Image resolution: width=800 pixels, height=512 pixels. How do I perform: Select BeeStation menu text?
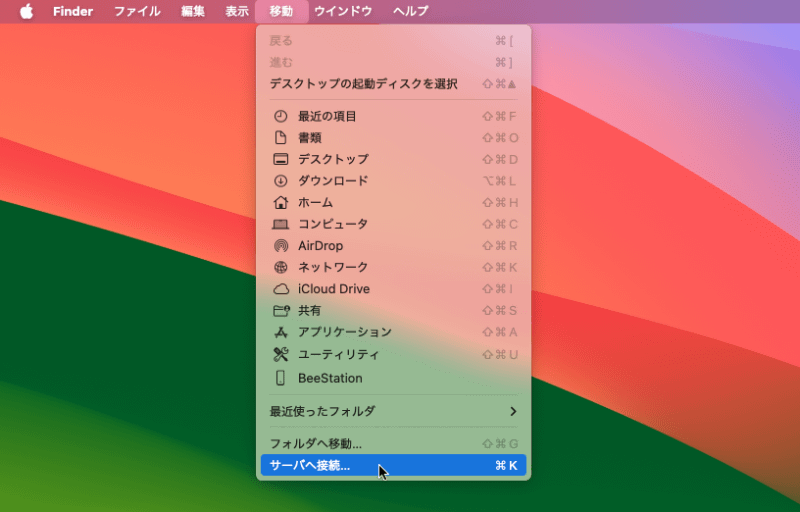point(330,378)
